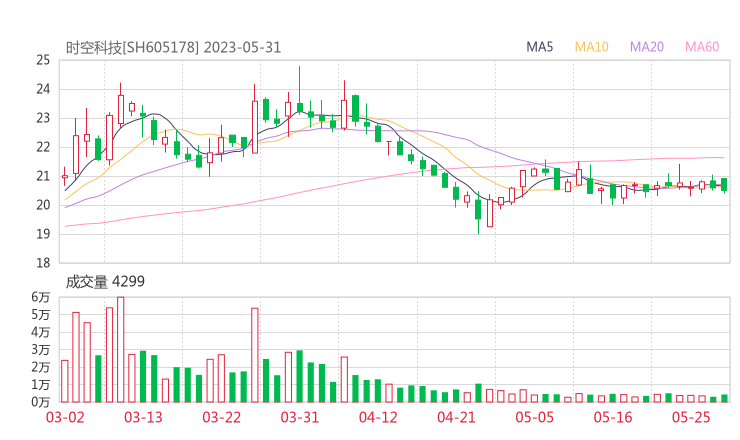The image size is (740, 440).
Task: Click the price axis value 24
Action: click(43, 89)
